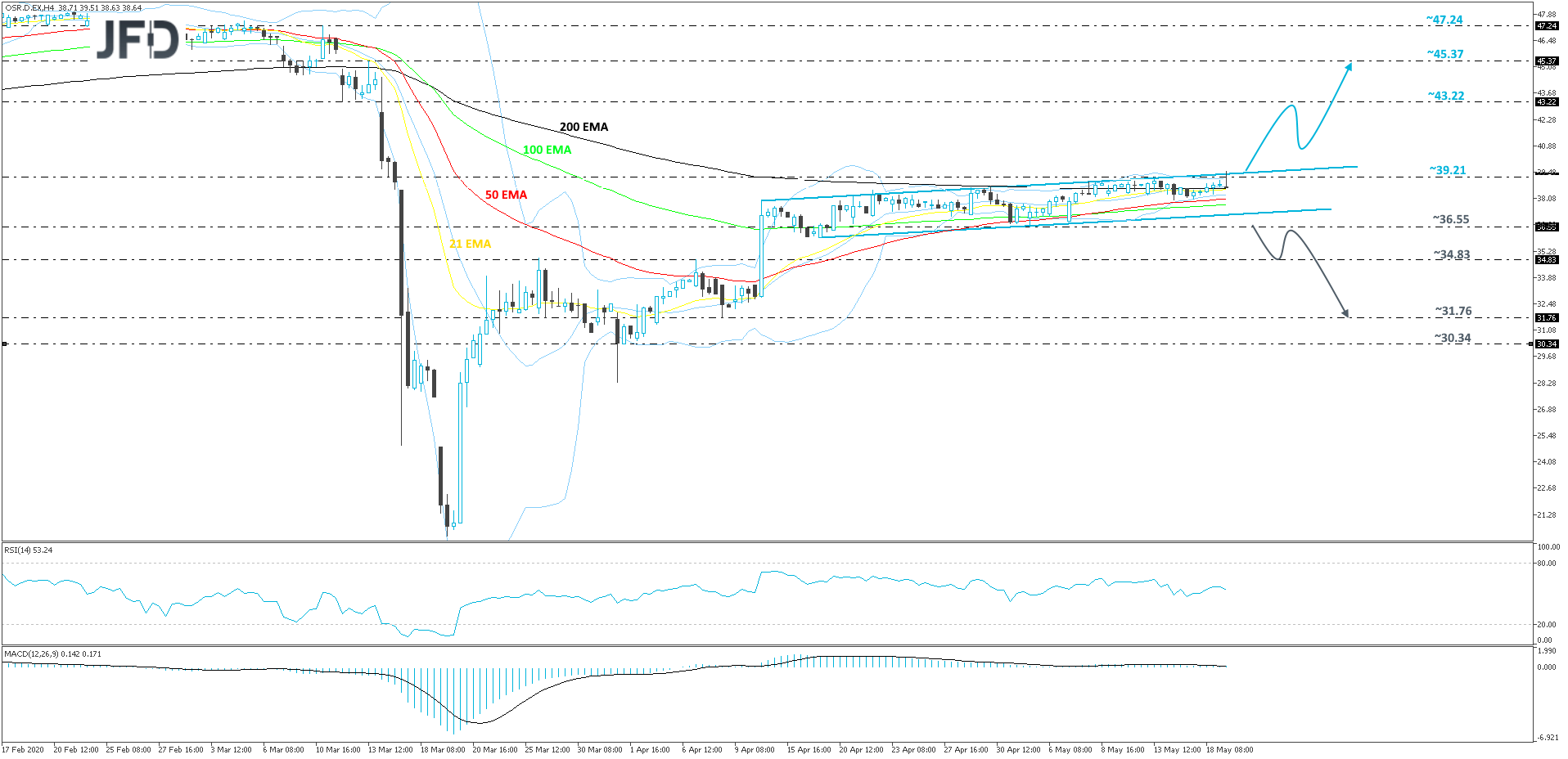Click the ~30.34 price level label

coord(1452,338)
